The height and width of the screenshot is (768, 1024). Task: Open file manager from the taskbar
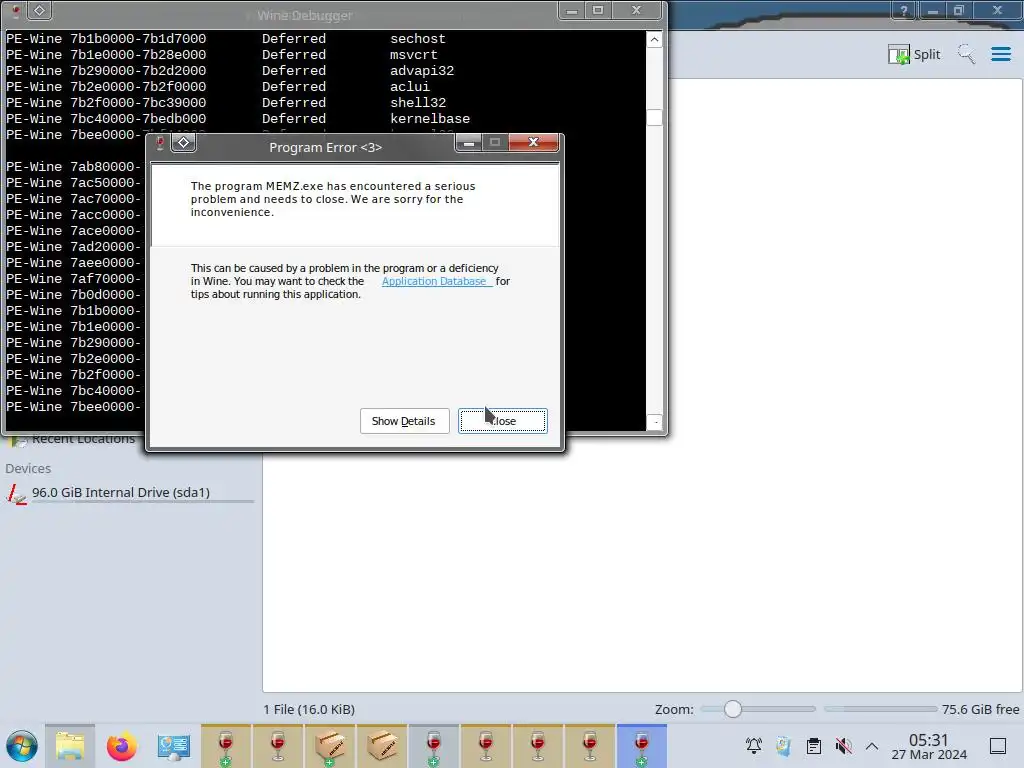pos(70,746)
